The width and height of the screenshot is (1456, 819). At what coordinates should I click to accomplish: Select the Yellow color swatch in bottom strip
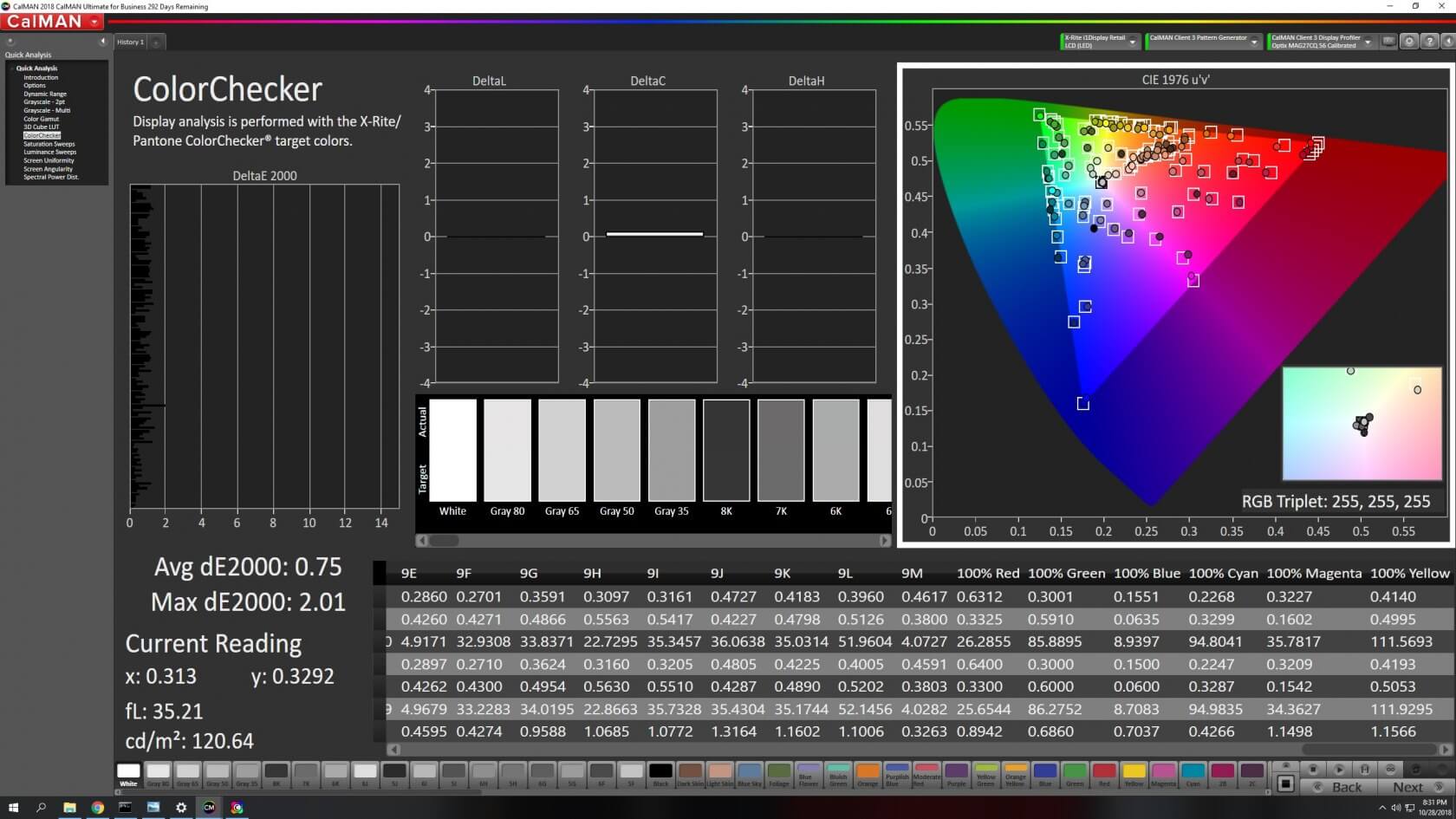point(1134,773)
